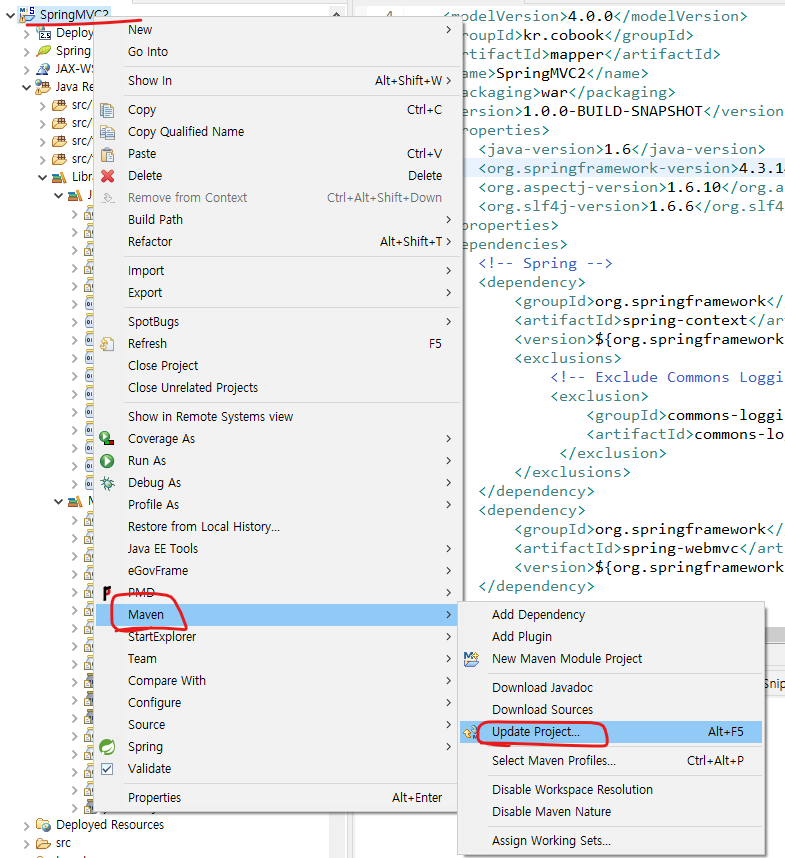Choose Add Dependency in Maven submenu
Viewport: 785px width, 858px height.
click(611, 614)
